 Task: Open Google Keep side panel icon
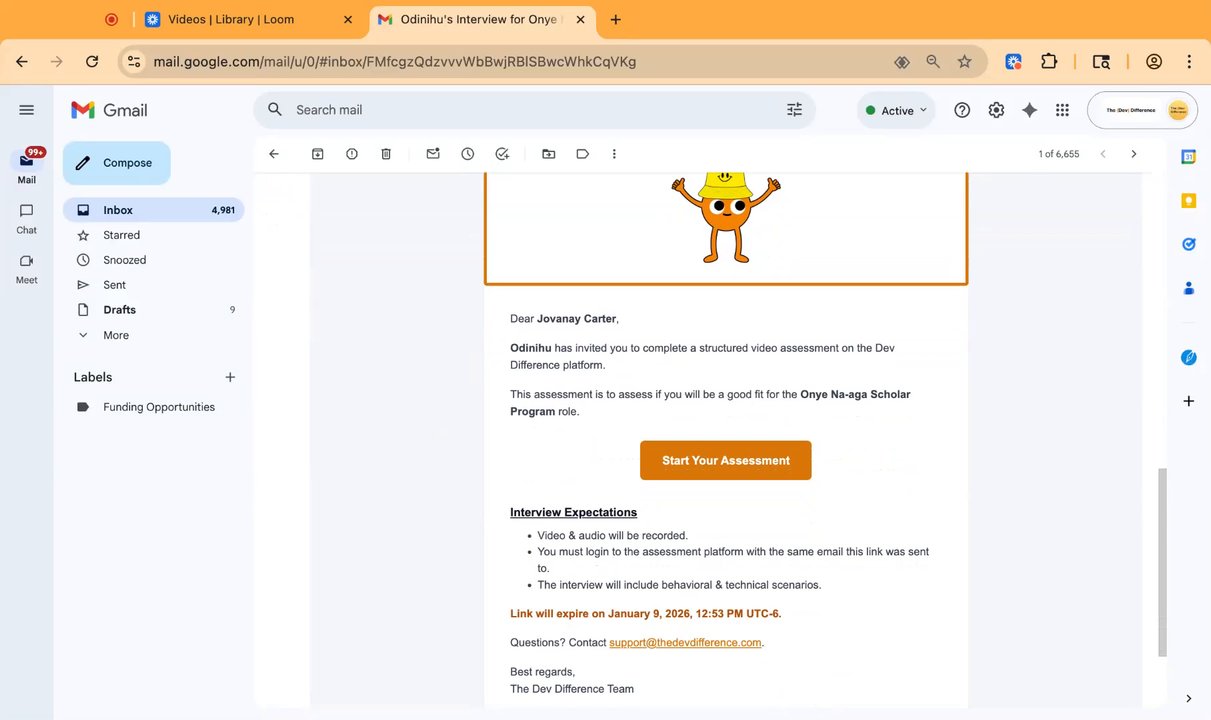pos(1189,200)
